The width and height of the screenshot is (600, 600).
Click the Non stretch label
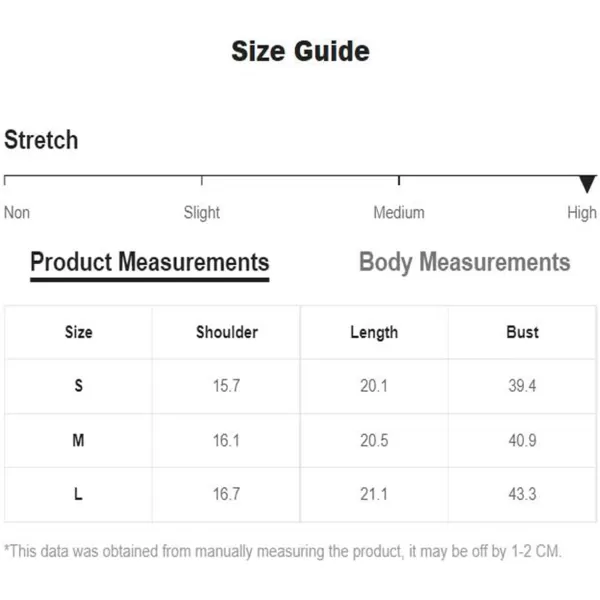17,212
